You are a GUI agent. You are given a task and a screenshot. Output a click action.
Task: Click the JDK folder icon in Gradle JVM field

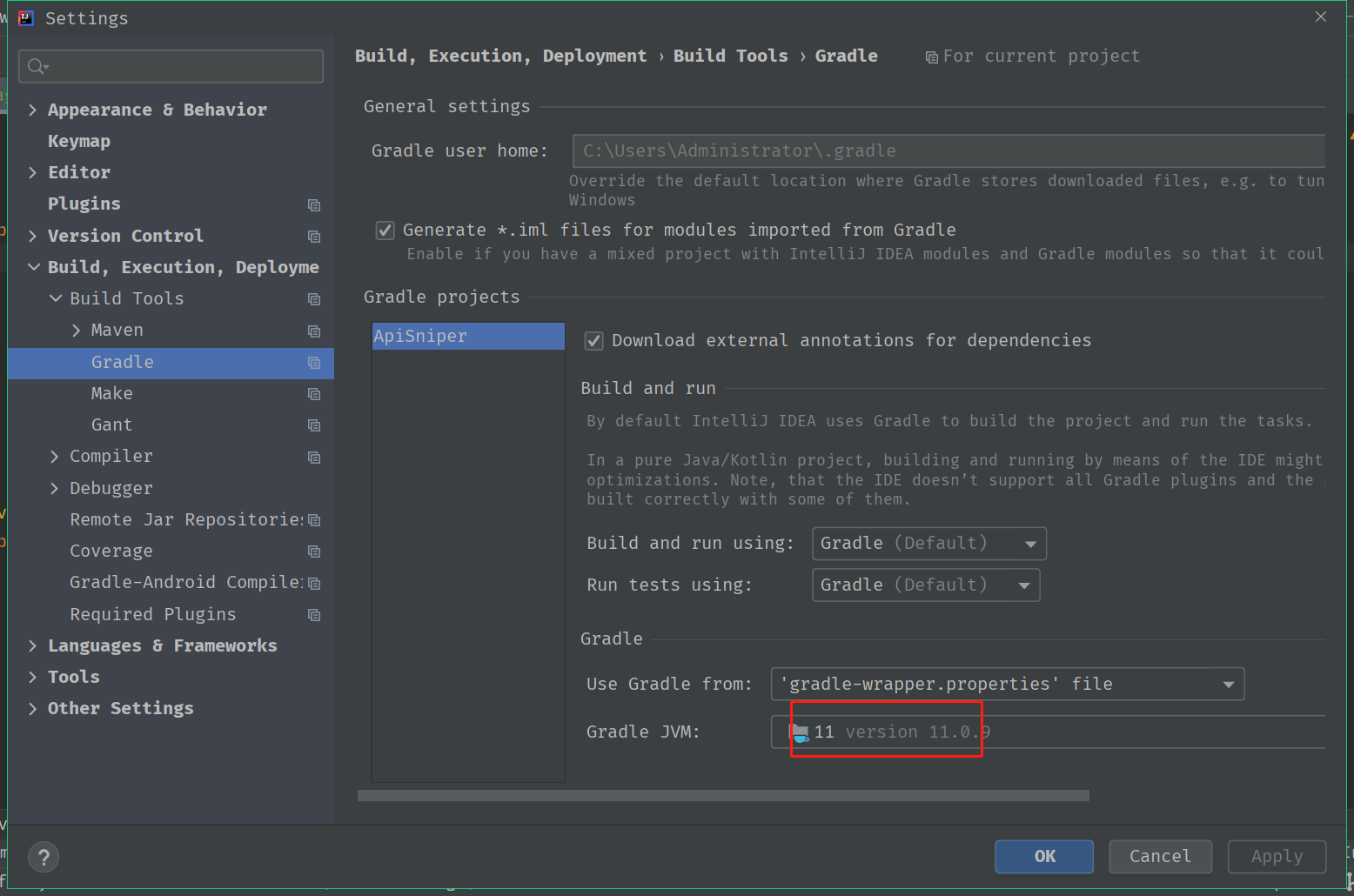coord(799,732)
